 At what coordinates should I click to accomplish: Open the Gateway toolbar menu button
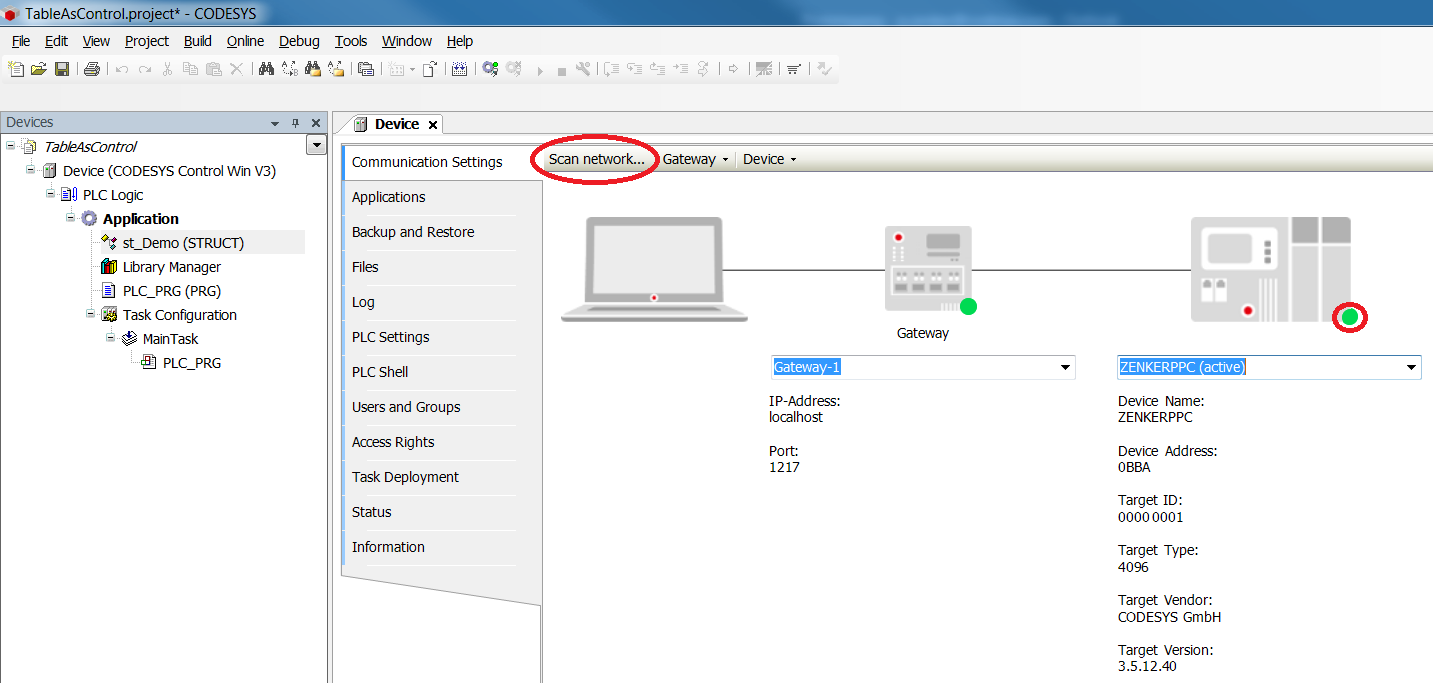(x=695, y=159)
